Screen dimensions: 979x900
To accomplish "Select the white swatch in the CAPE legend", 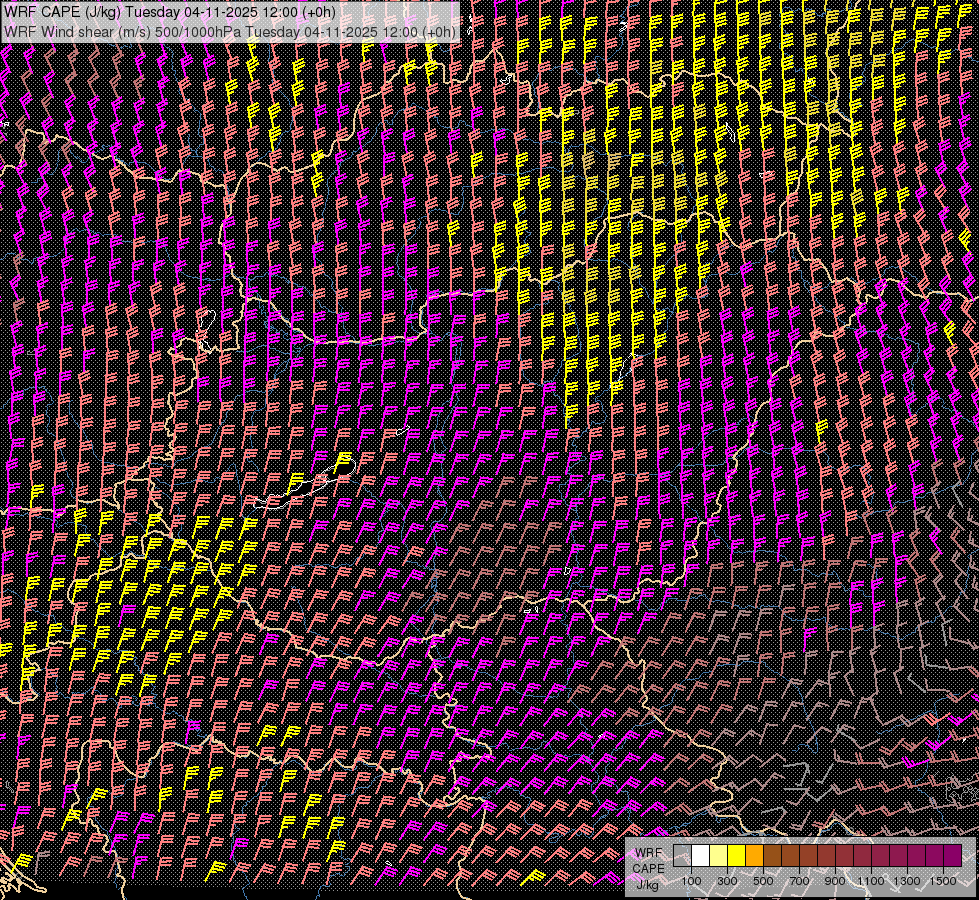I will 701,855.
